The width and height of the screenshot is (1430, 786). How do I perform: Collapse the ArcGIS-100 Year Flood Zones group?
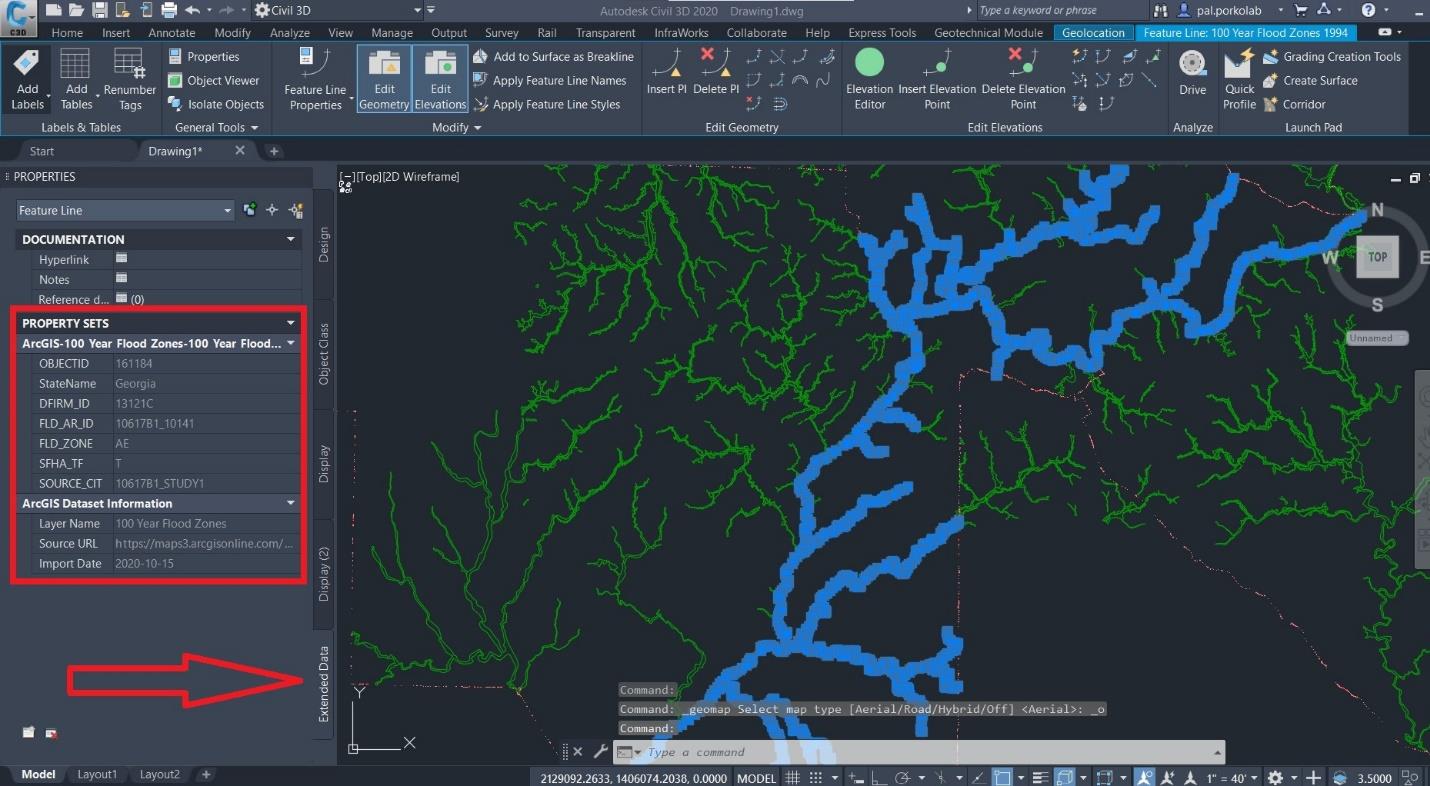(x=291, y=343)
